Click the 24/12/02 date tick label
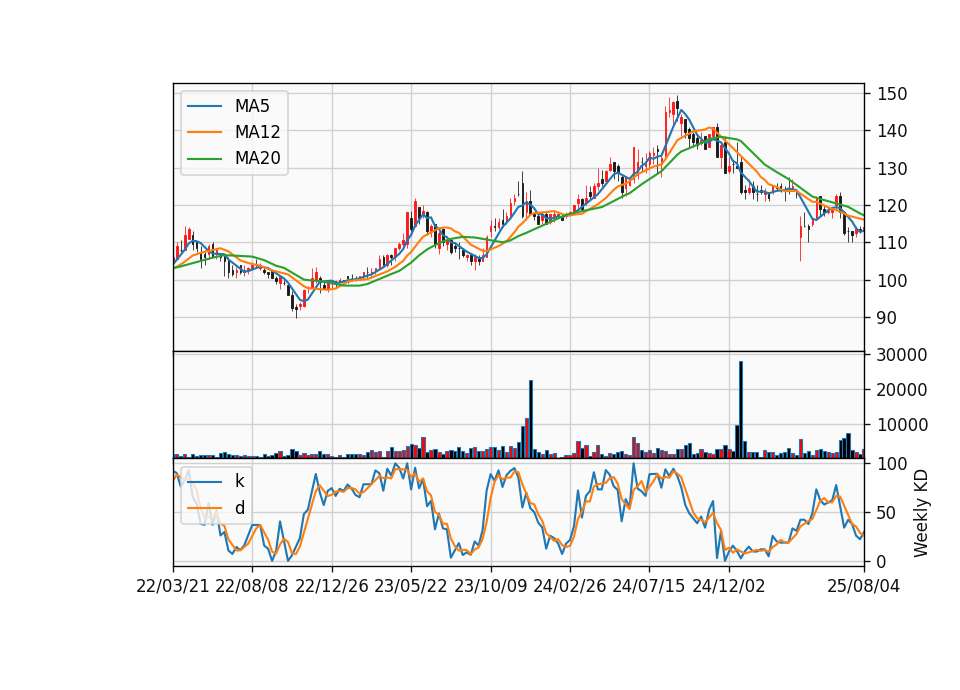 point(729,586)
